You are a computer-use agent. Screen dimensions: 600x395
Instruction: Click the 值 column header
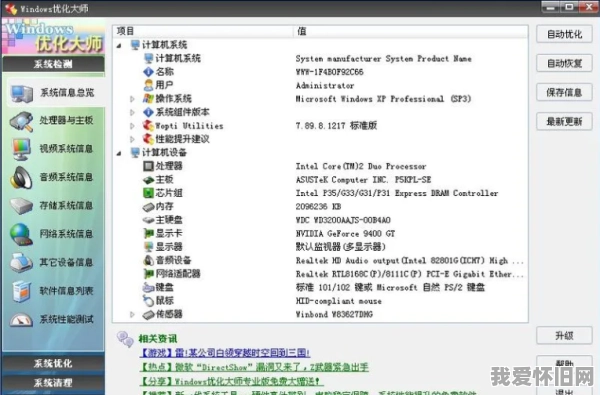411,31
